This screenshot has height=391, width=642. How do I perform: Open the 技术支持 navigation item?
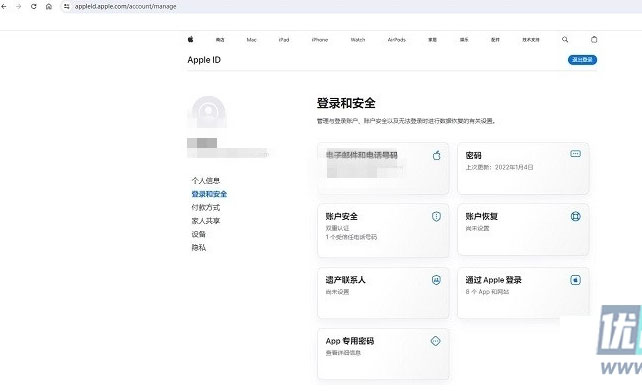531,40
